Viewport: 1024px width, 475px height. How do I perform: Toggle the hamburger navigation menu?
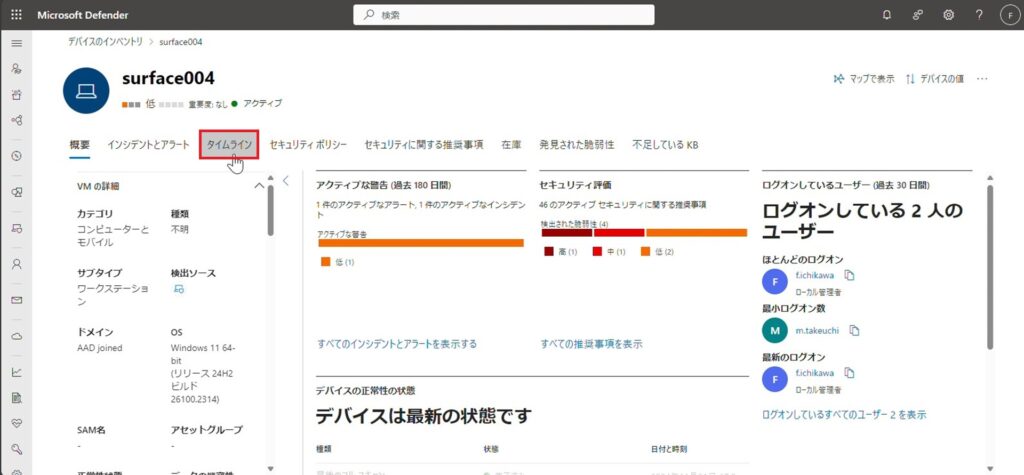(x=17, y=44)
